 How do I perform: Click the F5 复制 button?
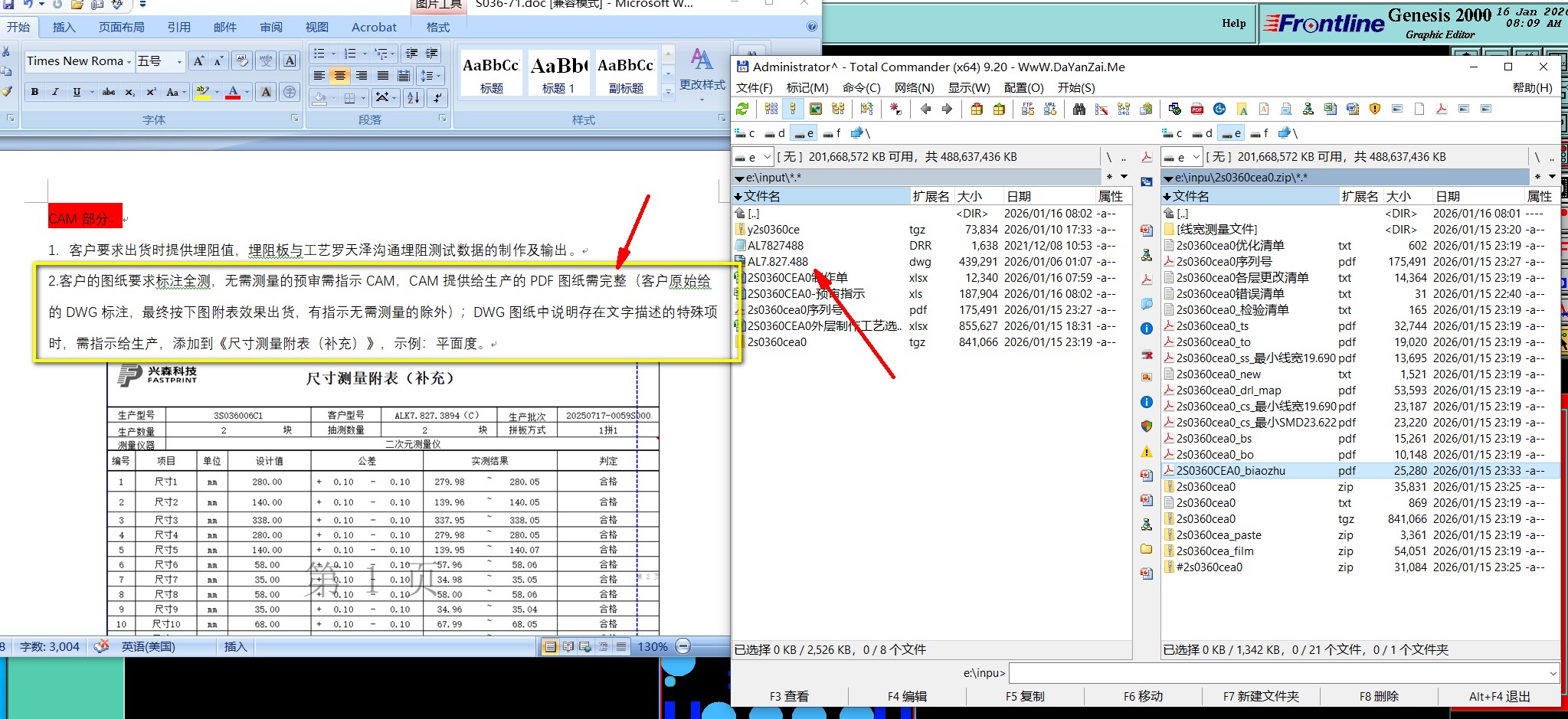pyautogui.click(x=1025, y=696)
